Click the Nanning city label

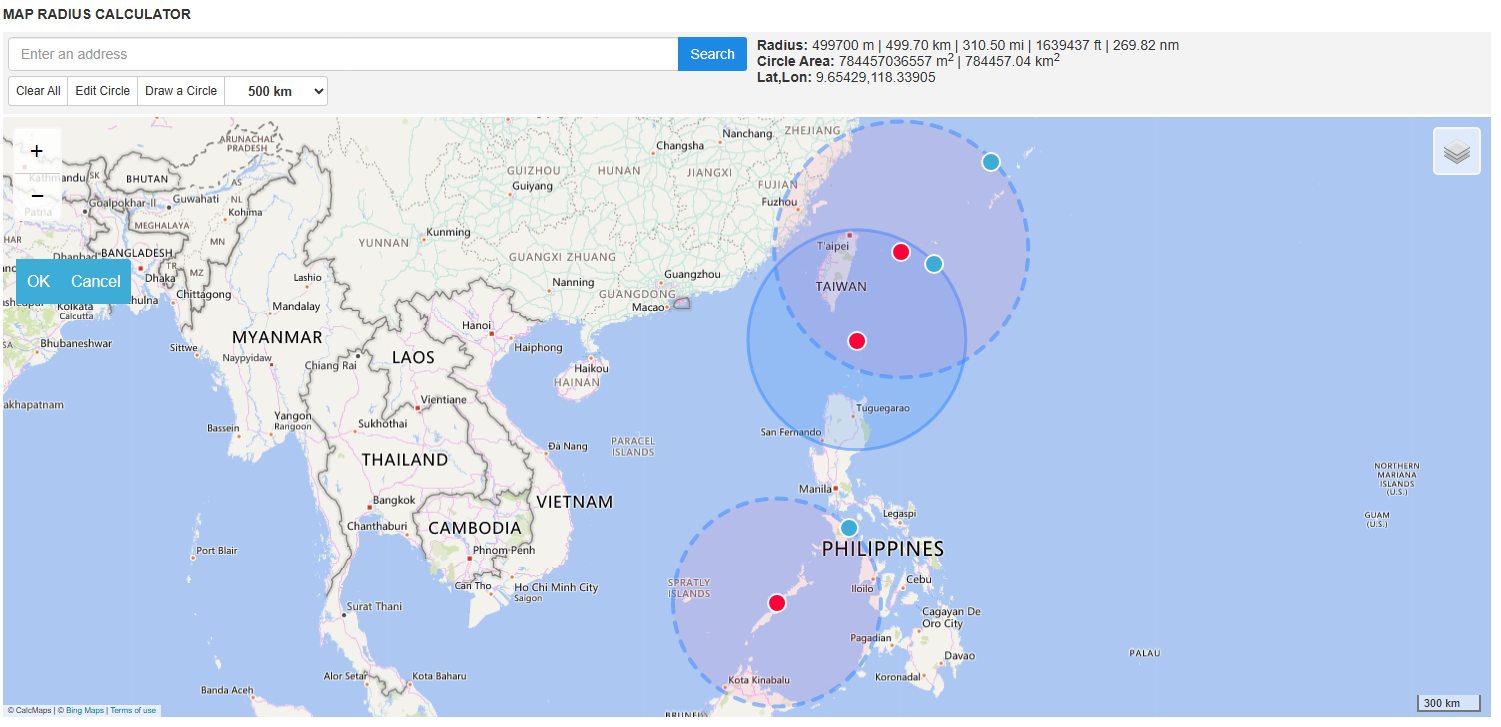573,283
